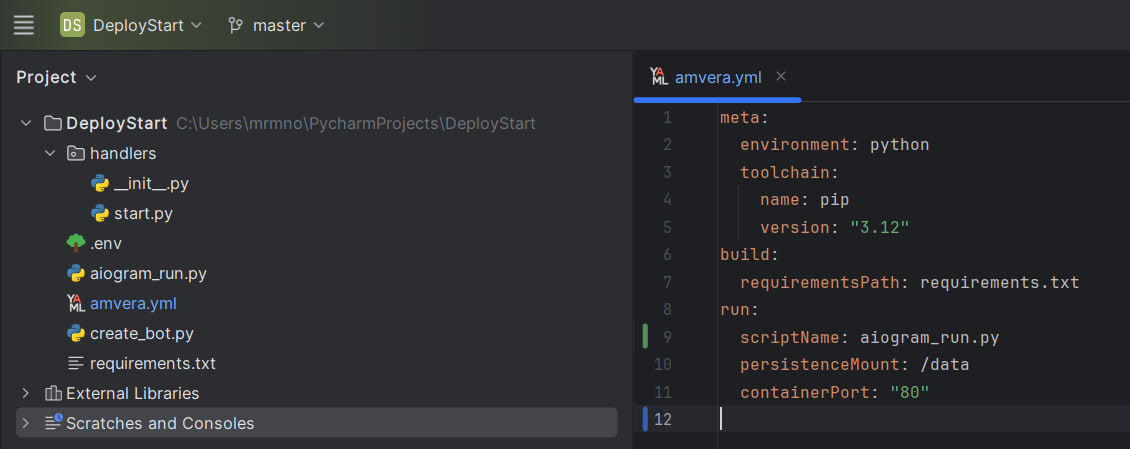Collapse the DeployStart root folder
This screenshot has height=449, width=1130.
[x=26, y=124]
